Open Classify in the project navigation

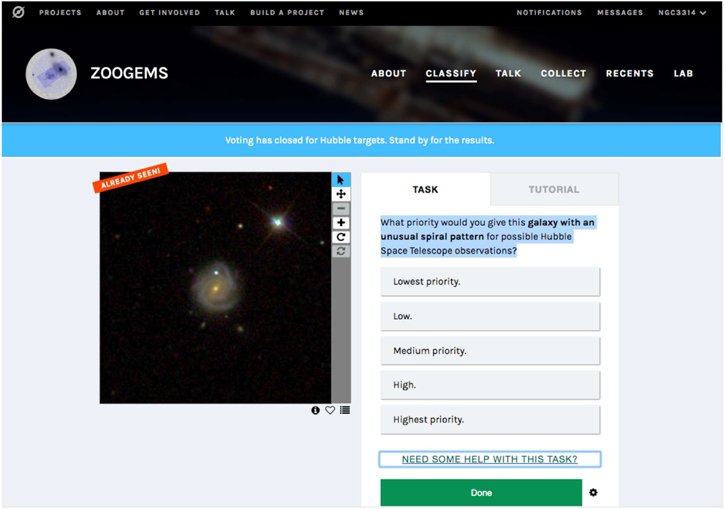[451, 73]
